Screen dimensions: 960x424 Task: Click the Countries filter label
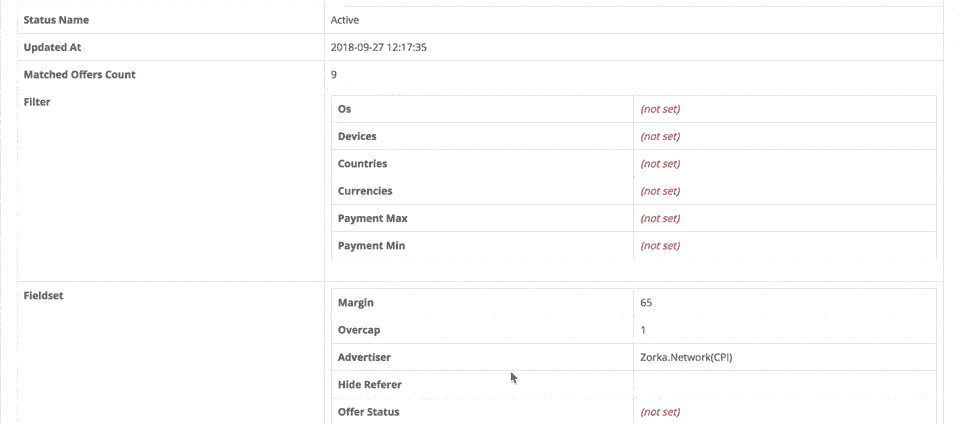click(x=362, y=163)
